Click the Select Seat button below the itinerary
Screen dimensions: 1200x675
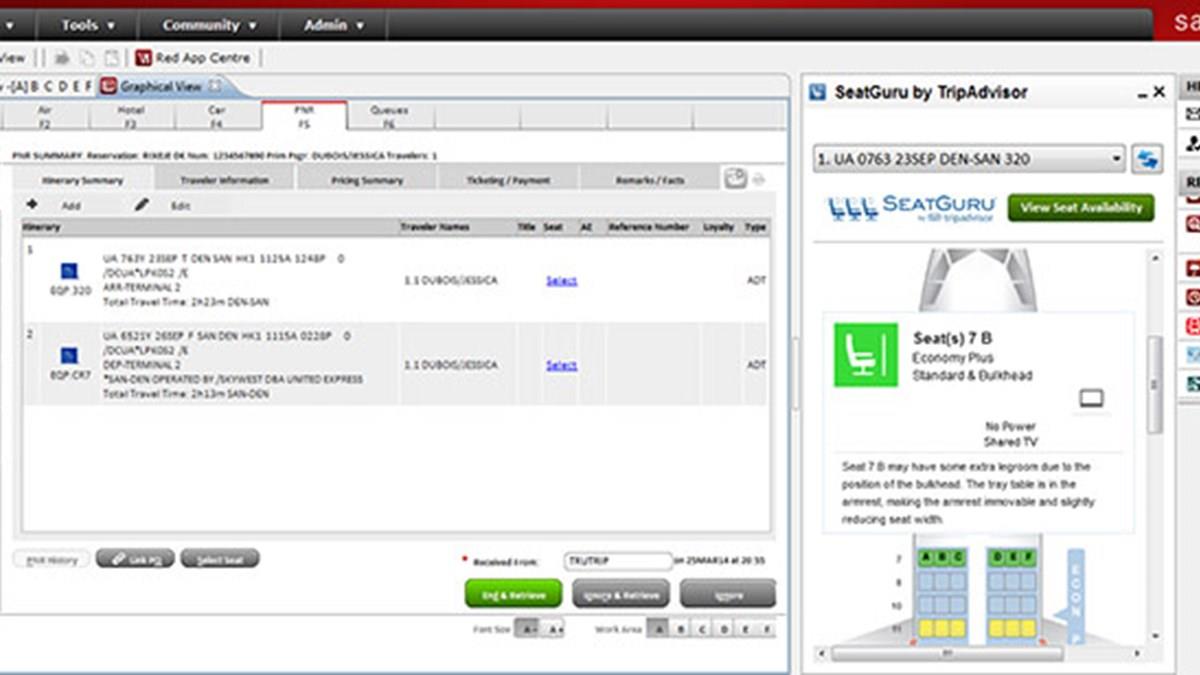tap(220, 559)
